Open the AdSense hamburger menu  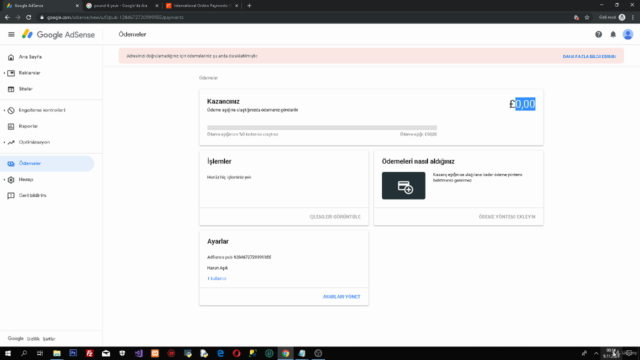pyautogui.click(x=11, y=35)
